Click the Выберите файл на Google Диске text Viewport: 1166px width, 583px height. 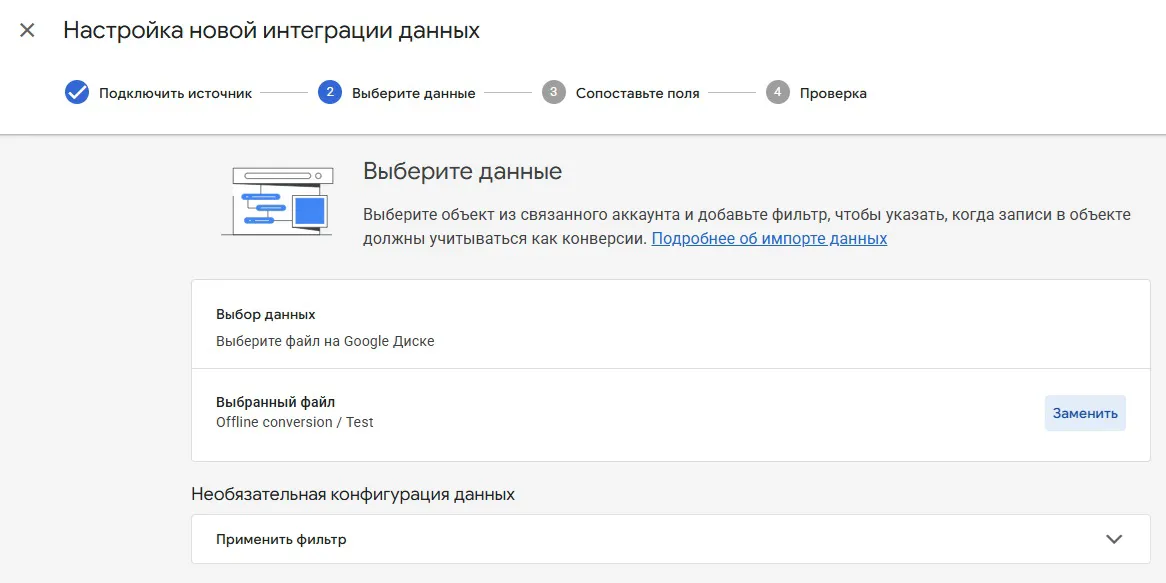(325, 341)
